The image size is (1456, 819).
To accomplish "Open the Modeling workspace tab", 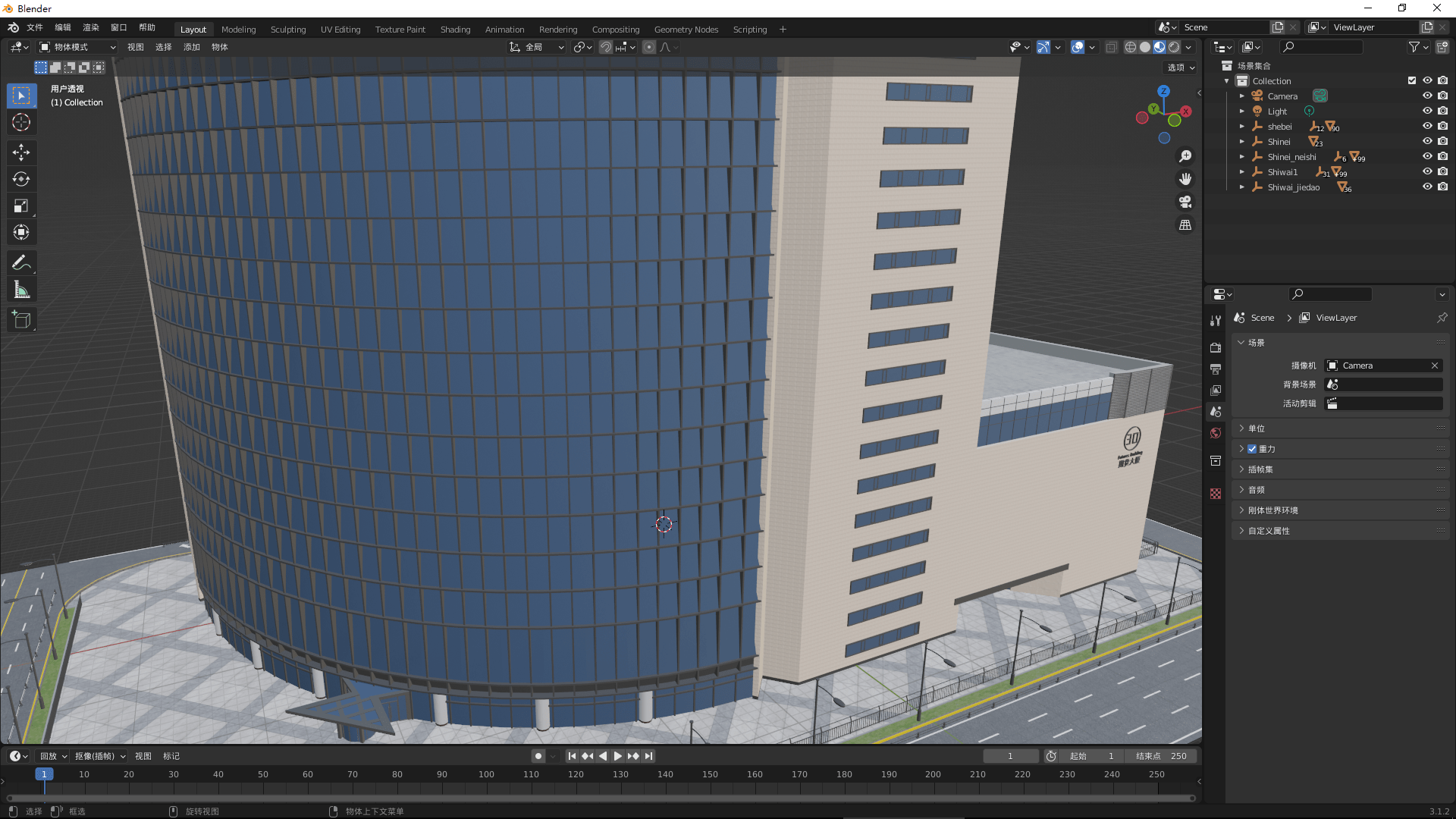I will pyautogui.click(x=238, y=28).
